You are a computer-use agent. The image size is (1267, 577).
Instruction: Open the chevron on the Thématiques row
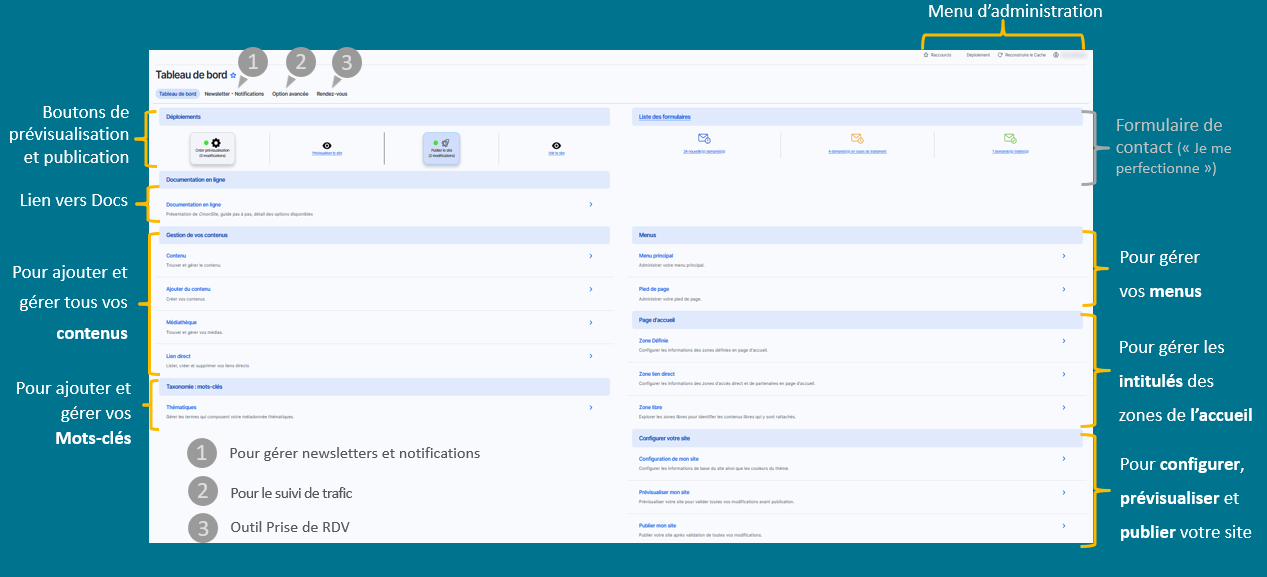coord(590,408)
